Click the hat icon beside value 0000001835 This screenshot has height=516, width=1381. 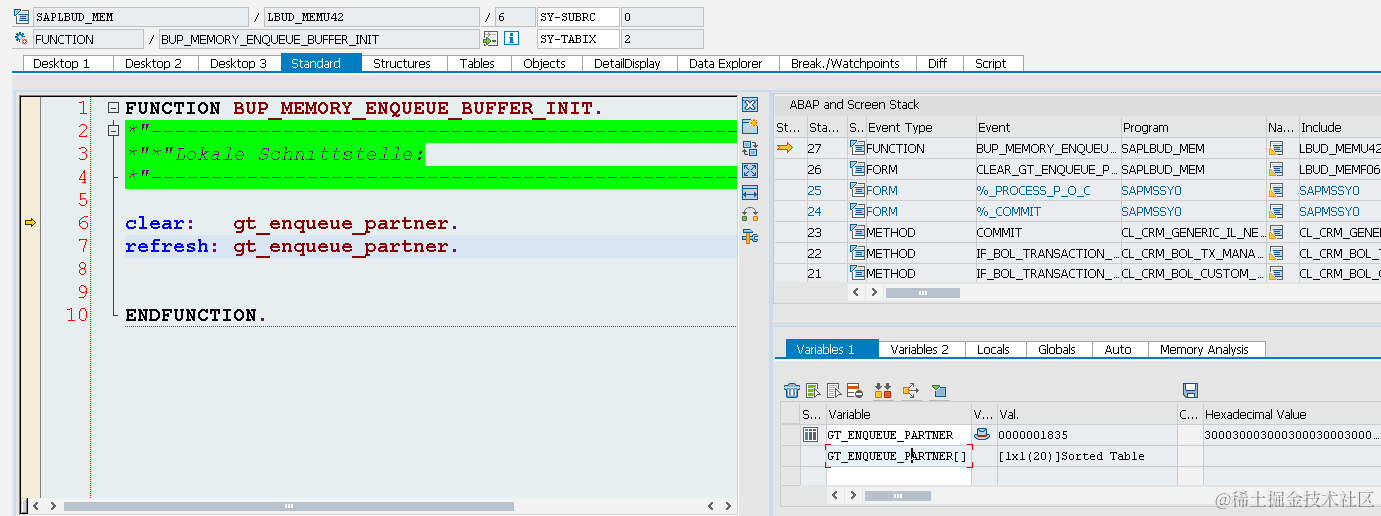(x=982, y=435)
